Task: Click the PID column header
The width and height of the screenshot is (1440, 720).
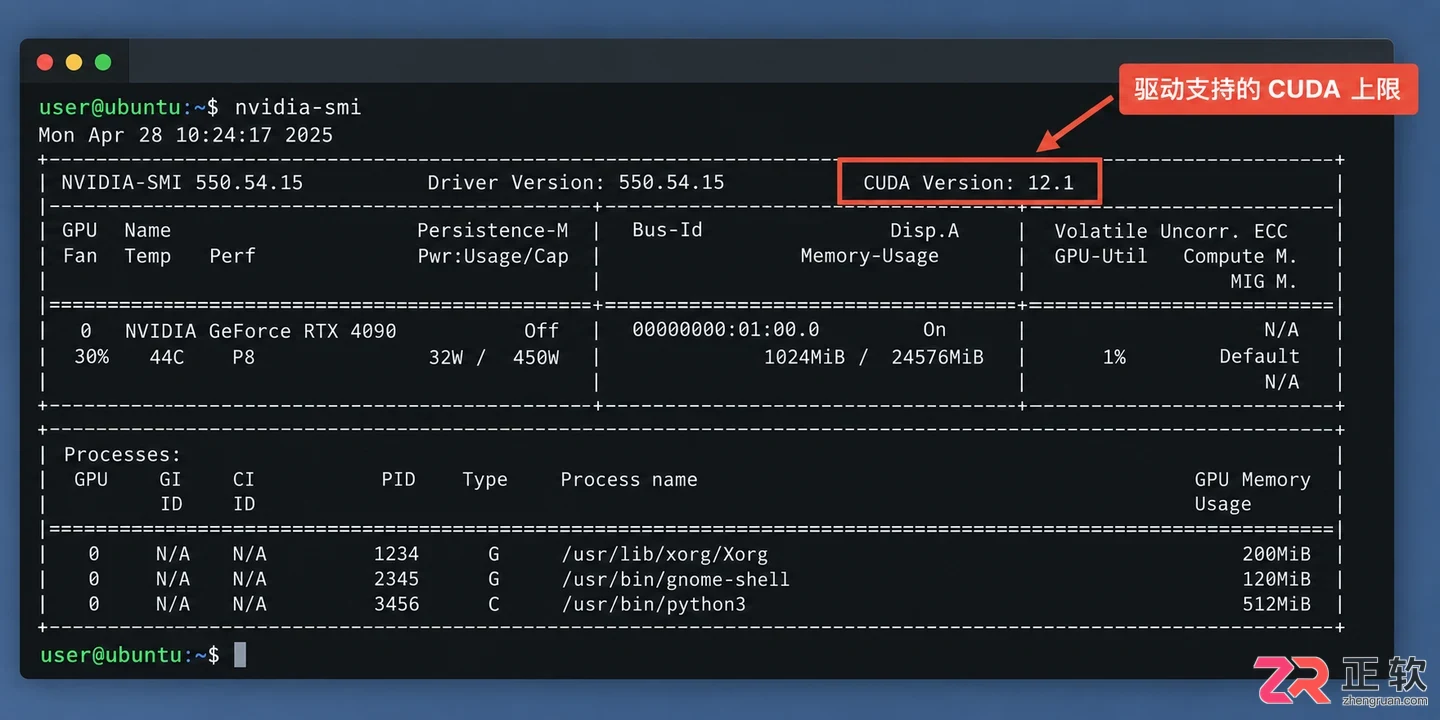Action: (398, 480)
